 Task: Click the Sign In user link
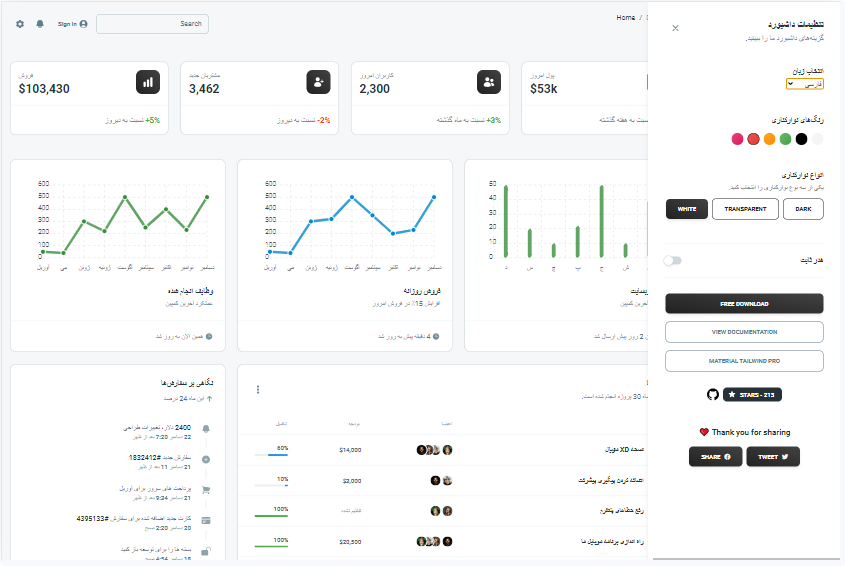(72, 24)
